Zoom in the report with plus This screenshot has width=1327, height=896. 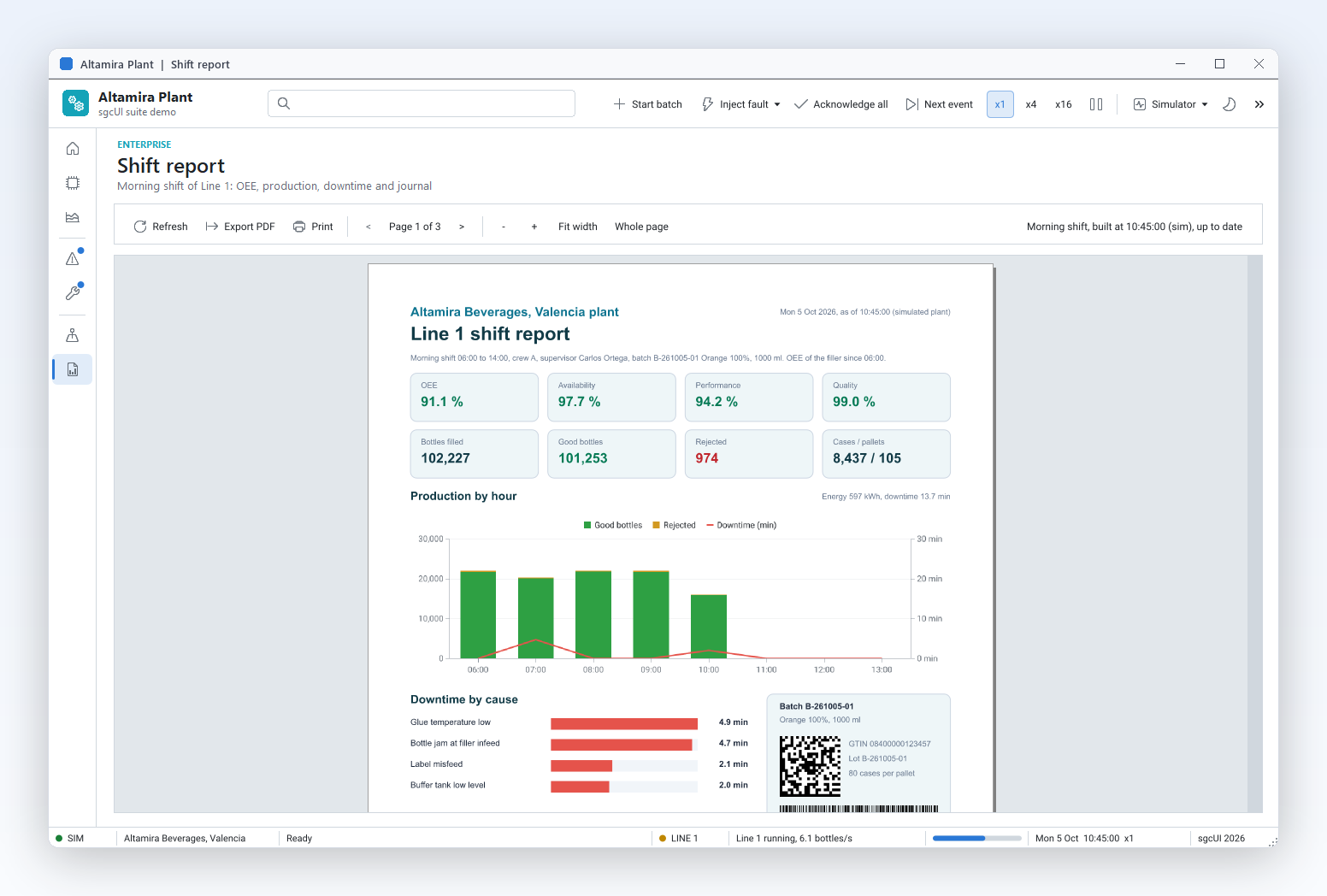tap(534, 227)
